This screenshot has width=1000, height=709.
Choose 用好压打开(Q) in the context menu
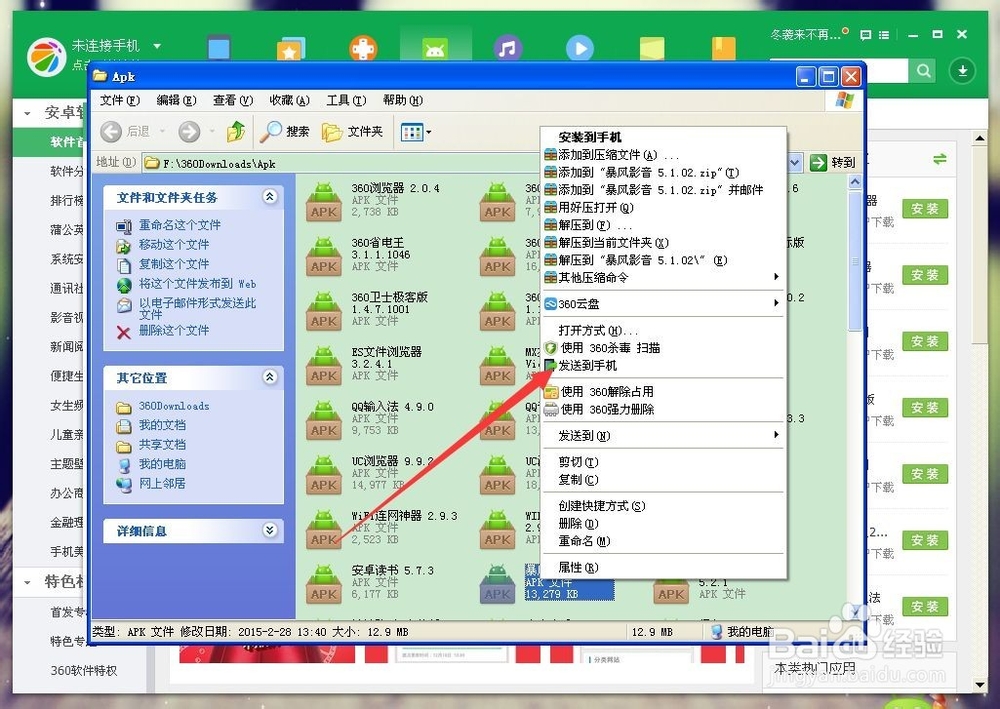663,207
